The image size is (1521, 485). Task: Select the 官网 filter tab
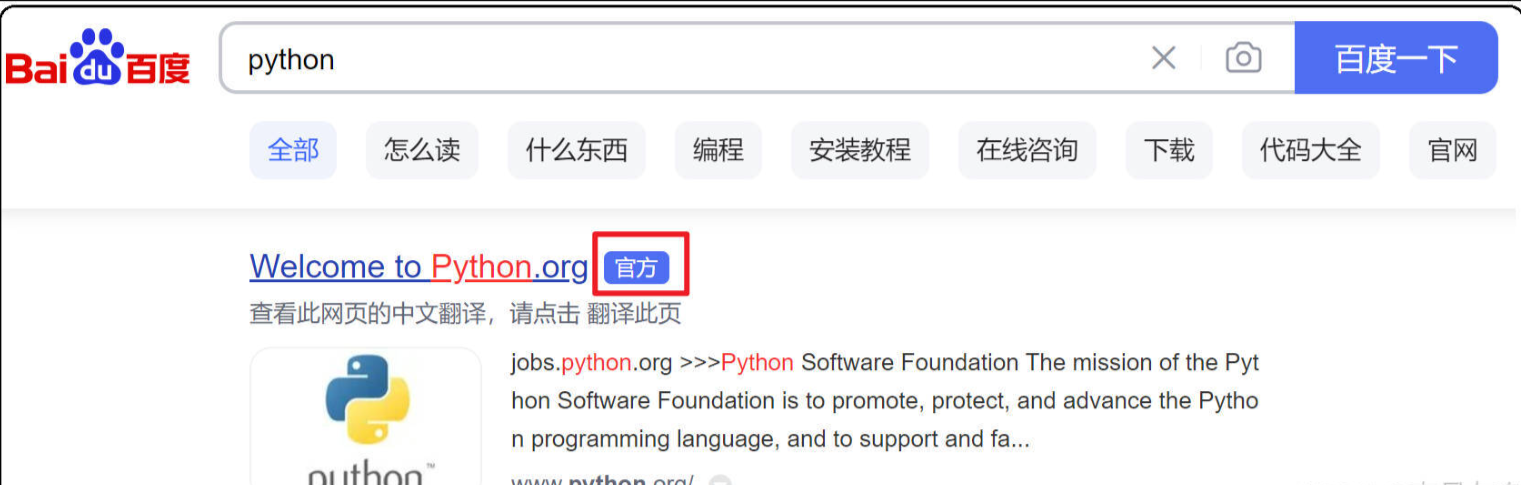1453,151
